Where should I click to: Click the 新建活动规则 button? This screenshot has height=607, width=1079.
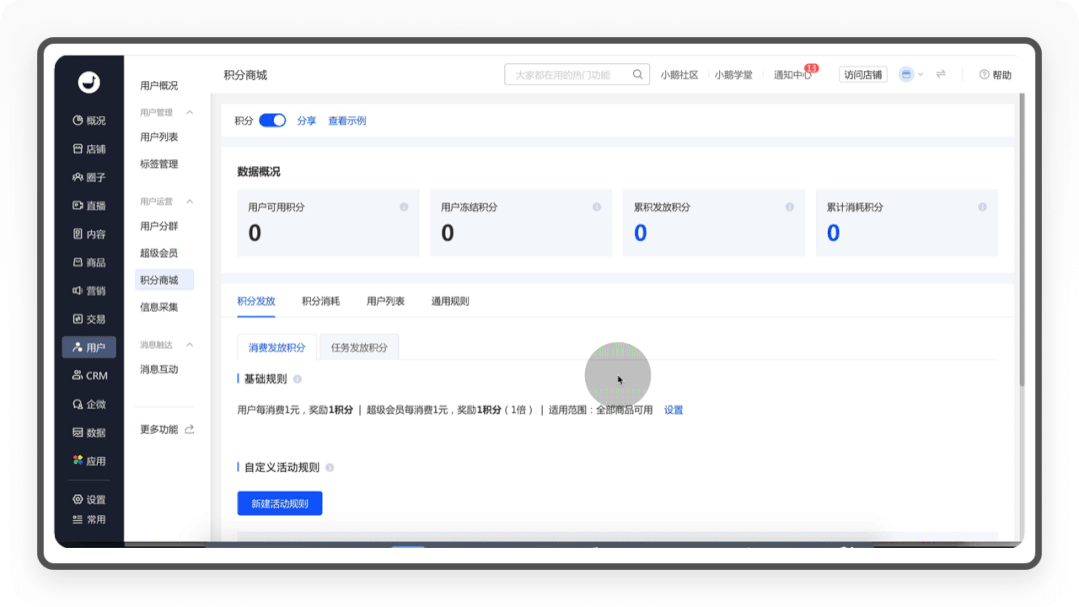[x=279, y=503]
